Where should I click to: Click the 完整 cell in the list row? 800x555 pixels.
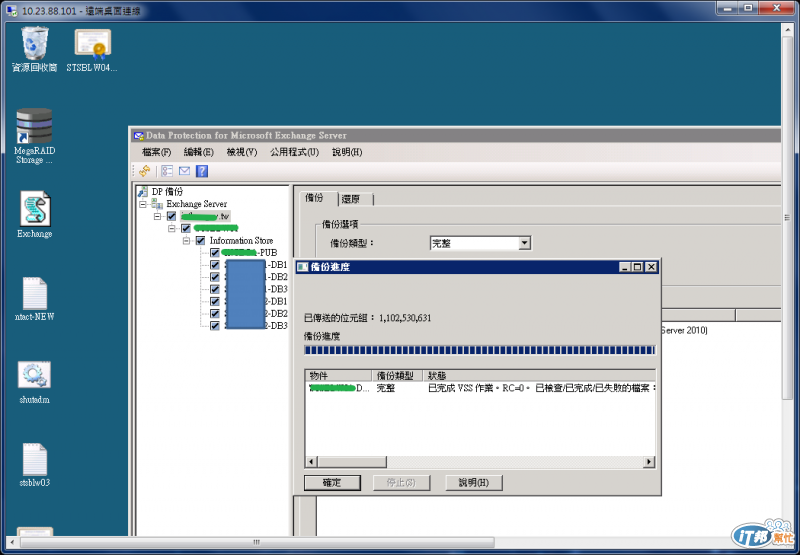click(386, 388)
